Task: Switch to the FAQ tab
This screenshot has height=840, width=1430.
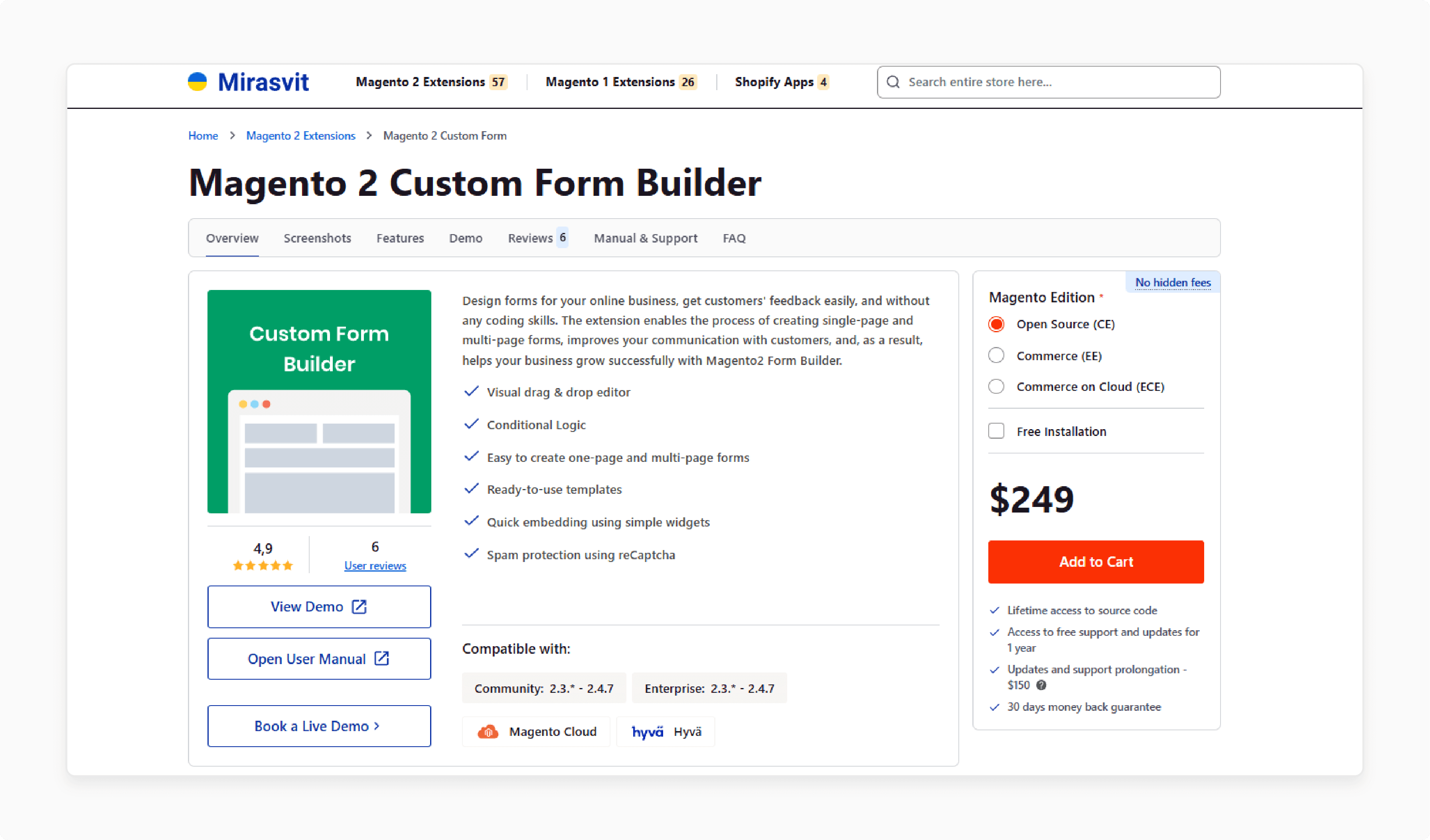Action: point(734,238)
